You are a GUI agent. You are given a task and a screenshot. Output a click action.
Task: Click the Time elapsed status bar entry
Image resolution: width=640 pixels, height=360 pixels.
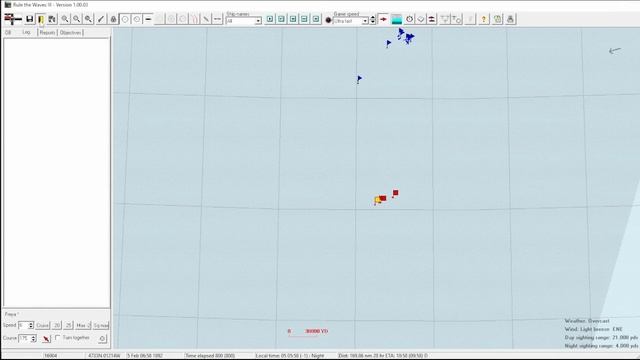pos(210,356)
